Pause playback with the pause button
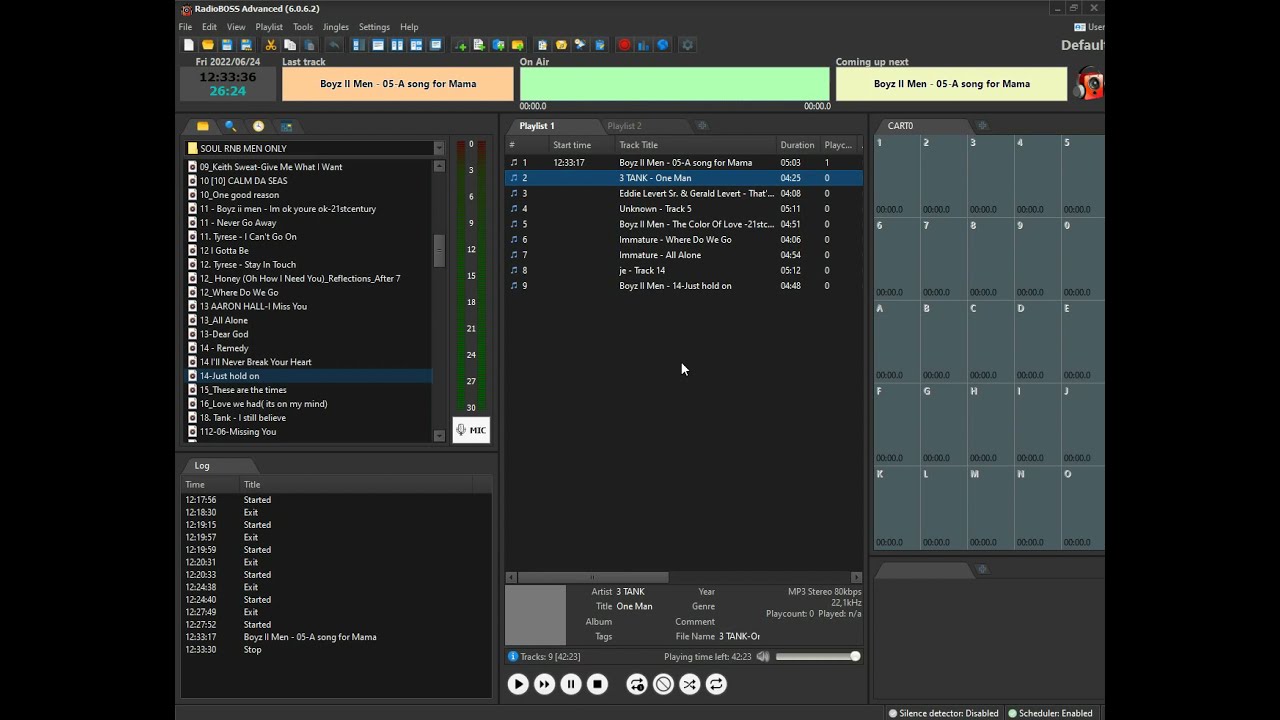Image resolution: width=1280 pixels, height=720 pixels. point(571,684)
